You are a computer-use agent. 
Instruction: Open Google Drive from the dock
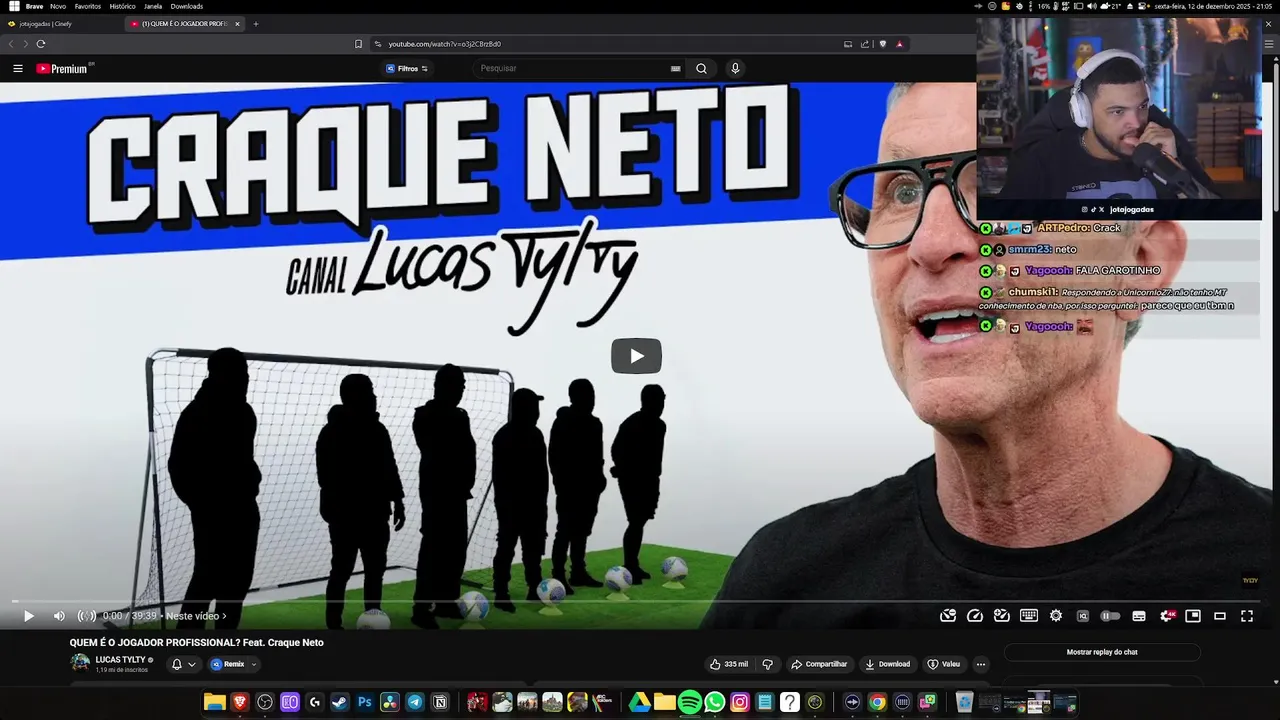[x=640, y=702]
